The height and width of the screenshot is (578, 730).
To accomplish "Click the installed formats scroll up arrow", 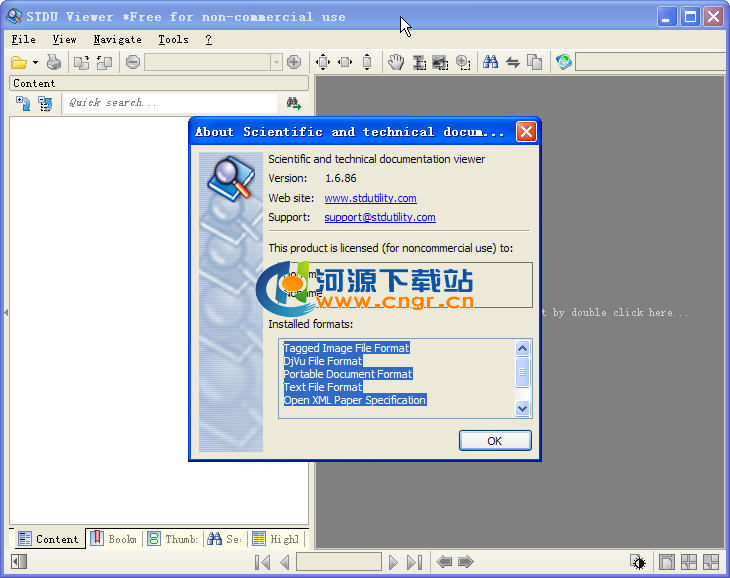I will [x=522, y=348].
